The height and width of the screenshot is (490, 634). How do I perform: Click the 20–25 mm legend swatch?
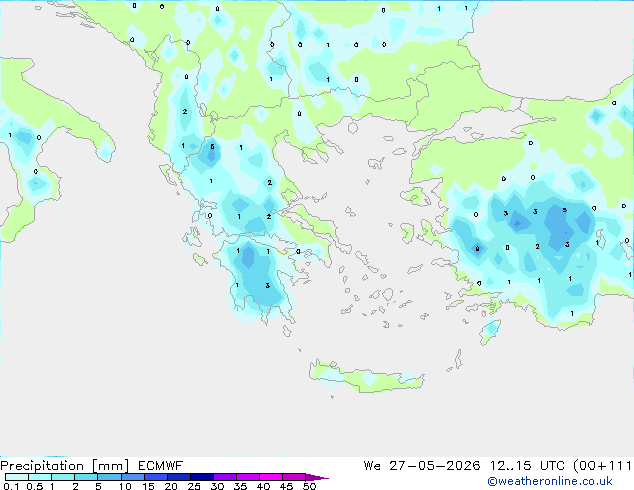(178, 477)
